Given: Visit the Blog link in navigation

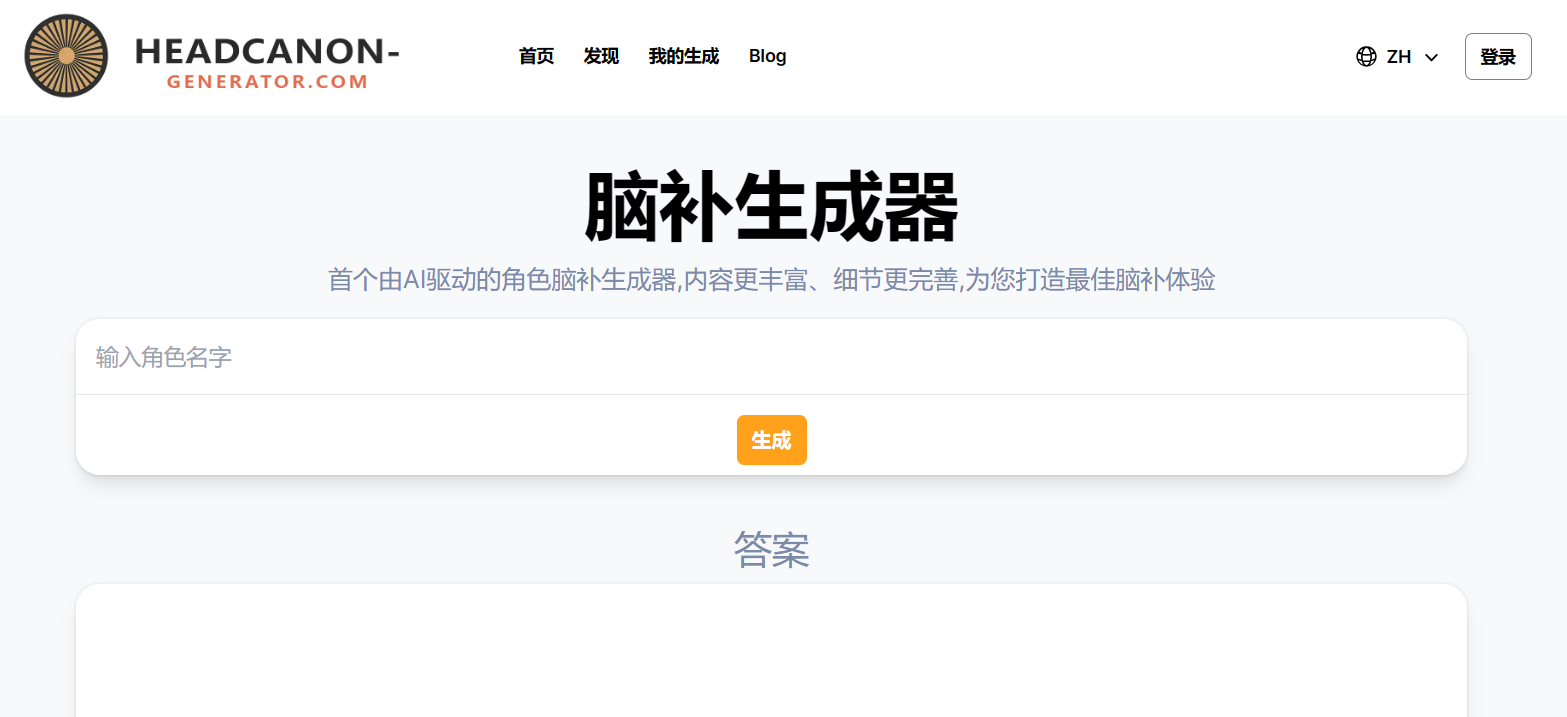Looking at the screenshot, I should point(767,57).
